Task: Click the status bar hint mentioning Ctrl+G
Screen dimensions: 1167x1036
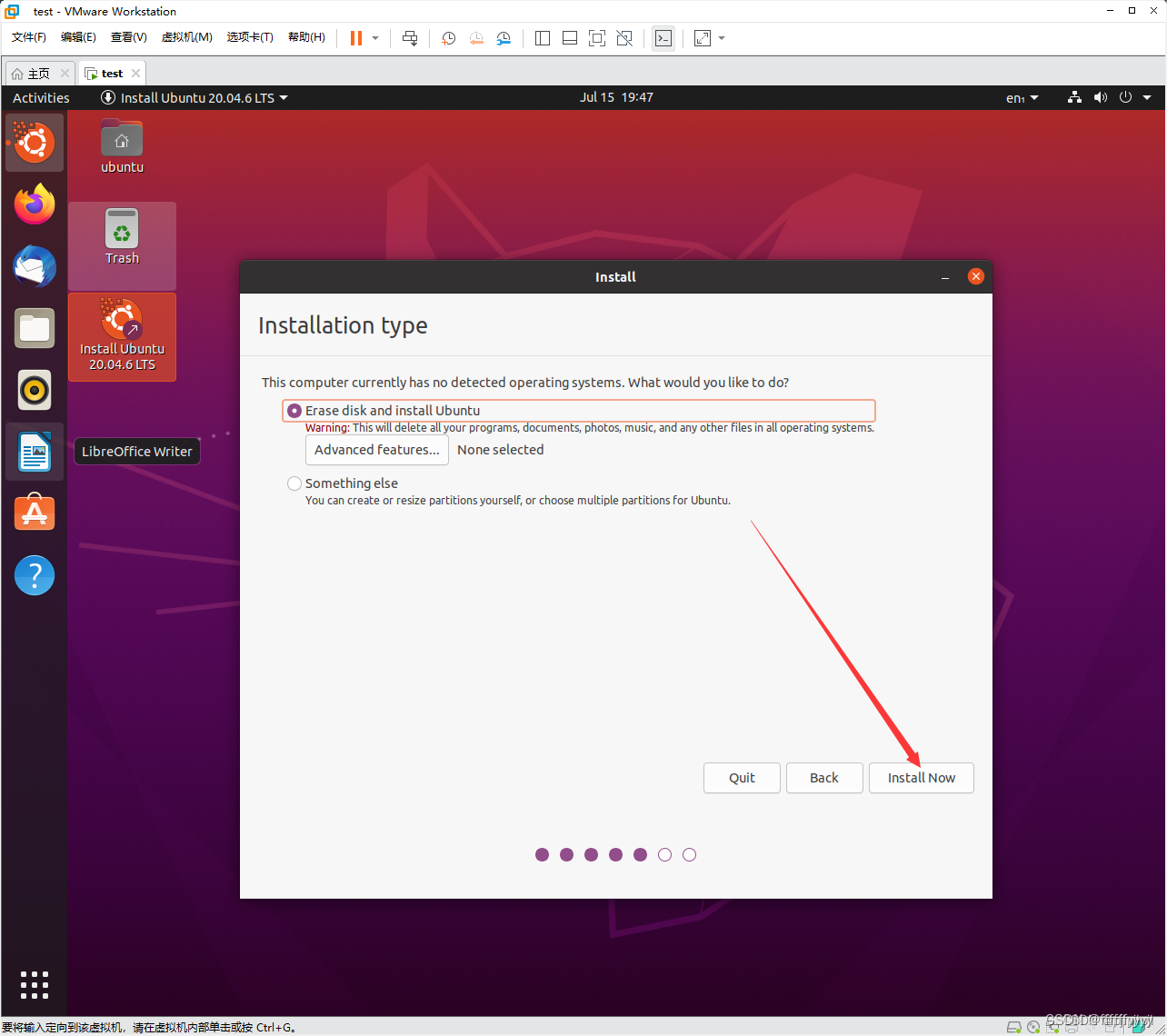Action: pyautogui.click(x=149, y=1028)
